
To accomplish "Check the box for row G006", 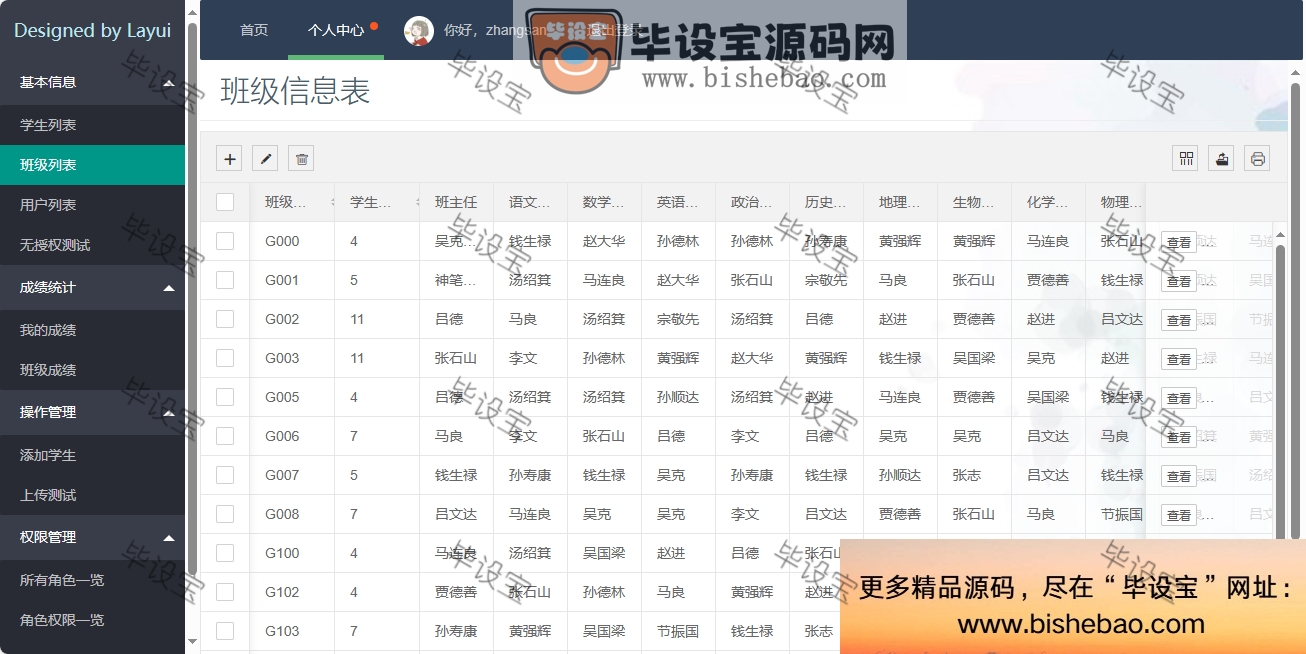I will pos(225,436).
